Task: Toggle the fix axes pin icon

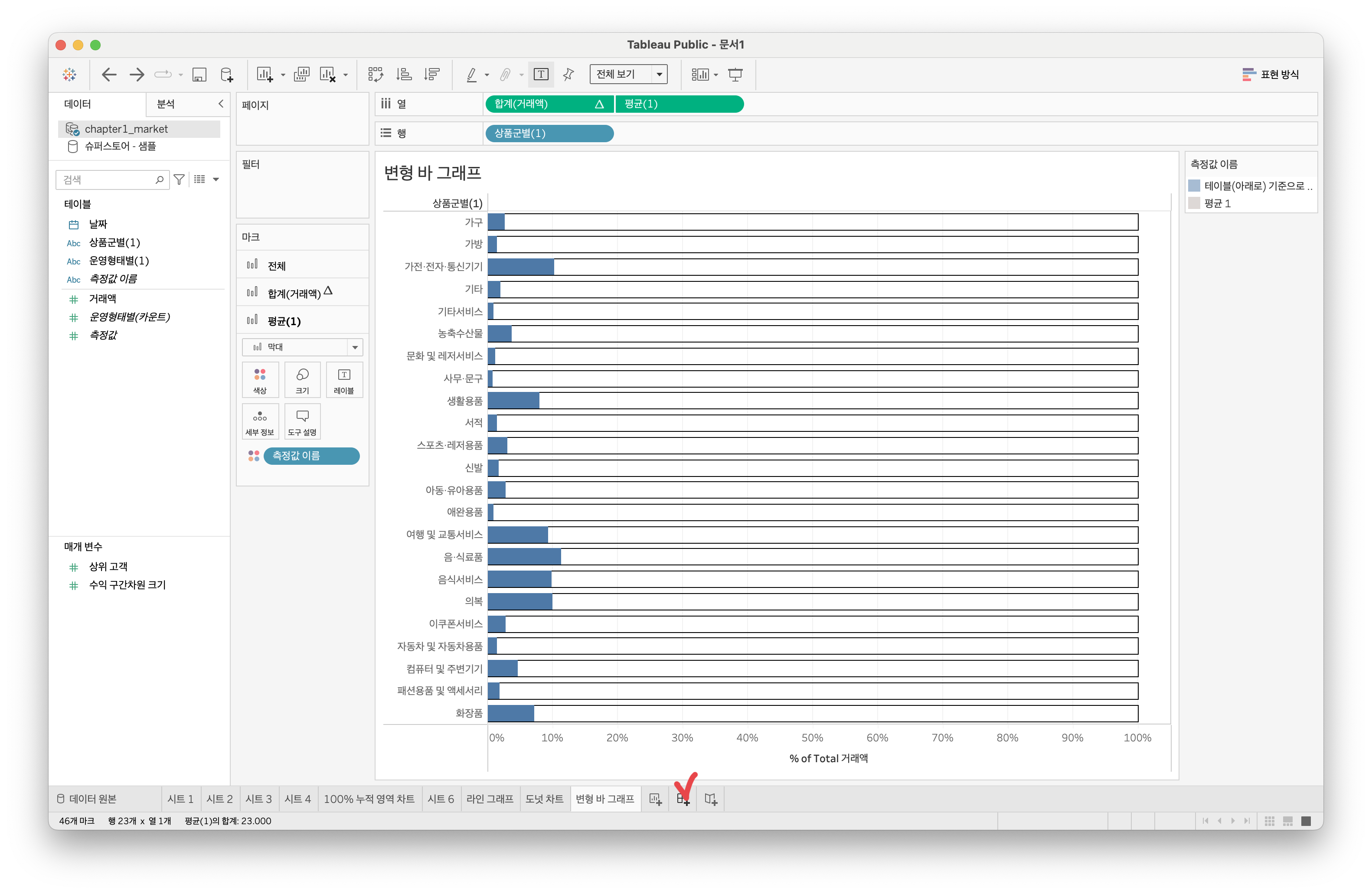Action: pyautogui.click(x=568, y=75)
